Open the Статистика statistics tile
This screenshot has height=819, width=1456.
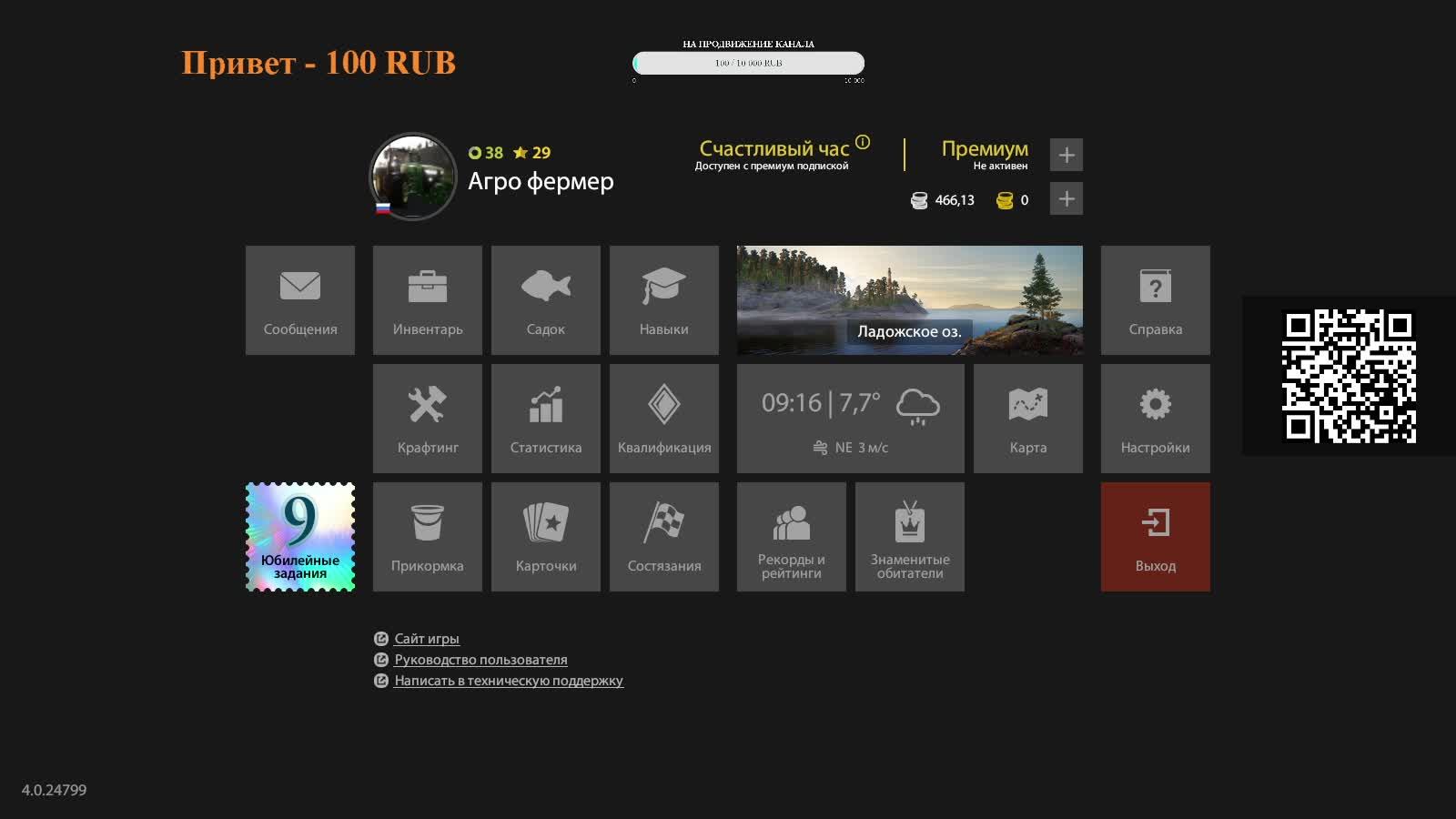546,419
